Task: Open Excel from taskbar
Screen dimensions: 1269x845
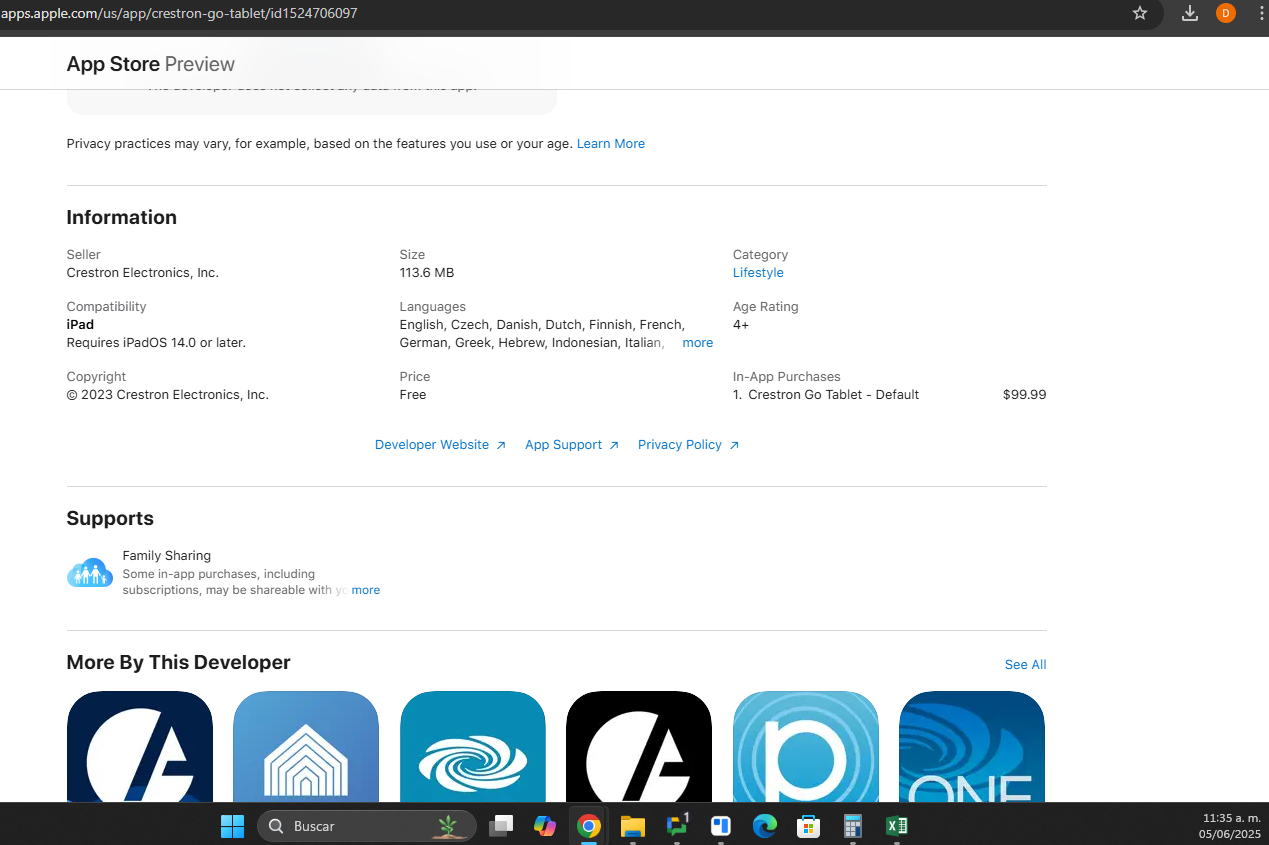Action: (897, 826)
